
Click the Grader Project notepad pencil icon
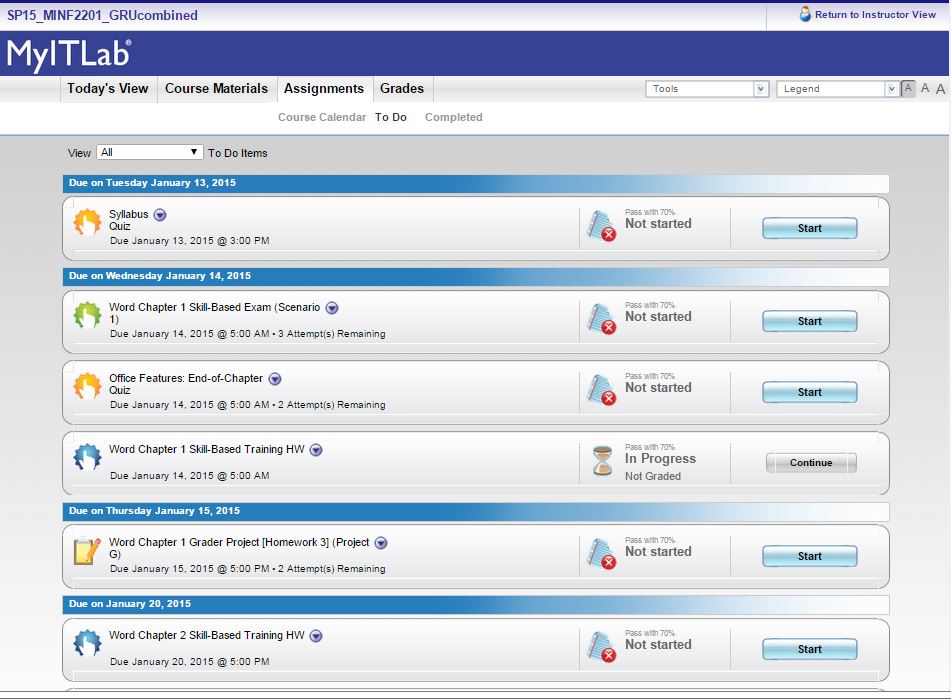click(x=87, y=550)
